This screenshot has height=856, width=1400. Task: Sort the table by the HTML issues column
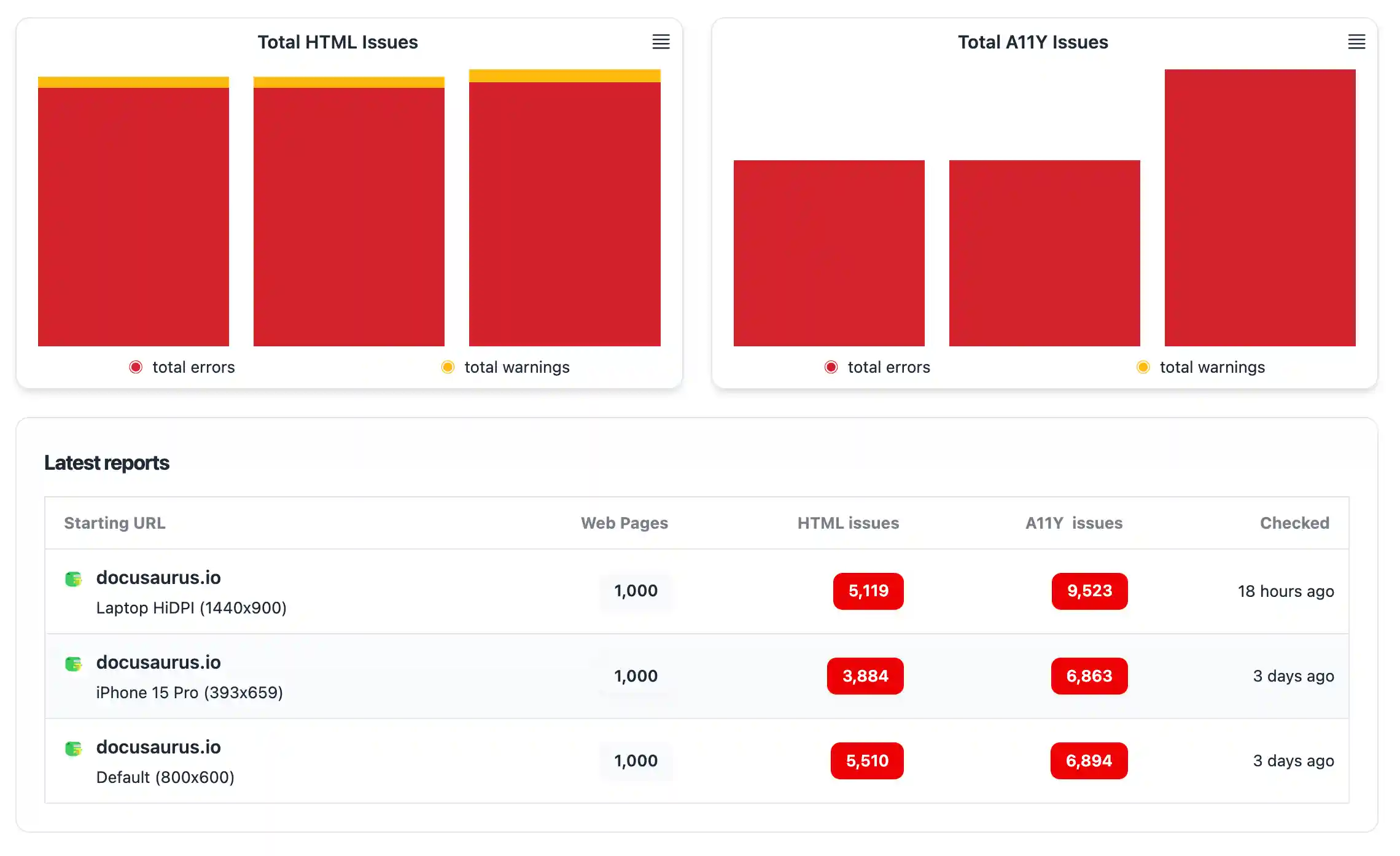(x=848, y=523)
